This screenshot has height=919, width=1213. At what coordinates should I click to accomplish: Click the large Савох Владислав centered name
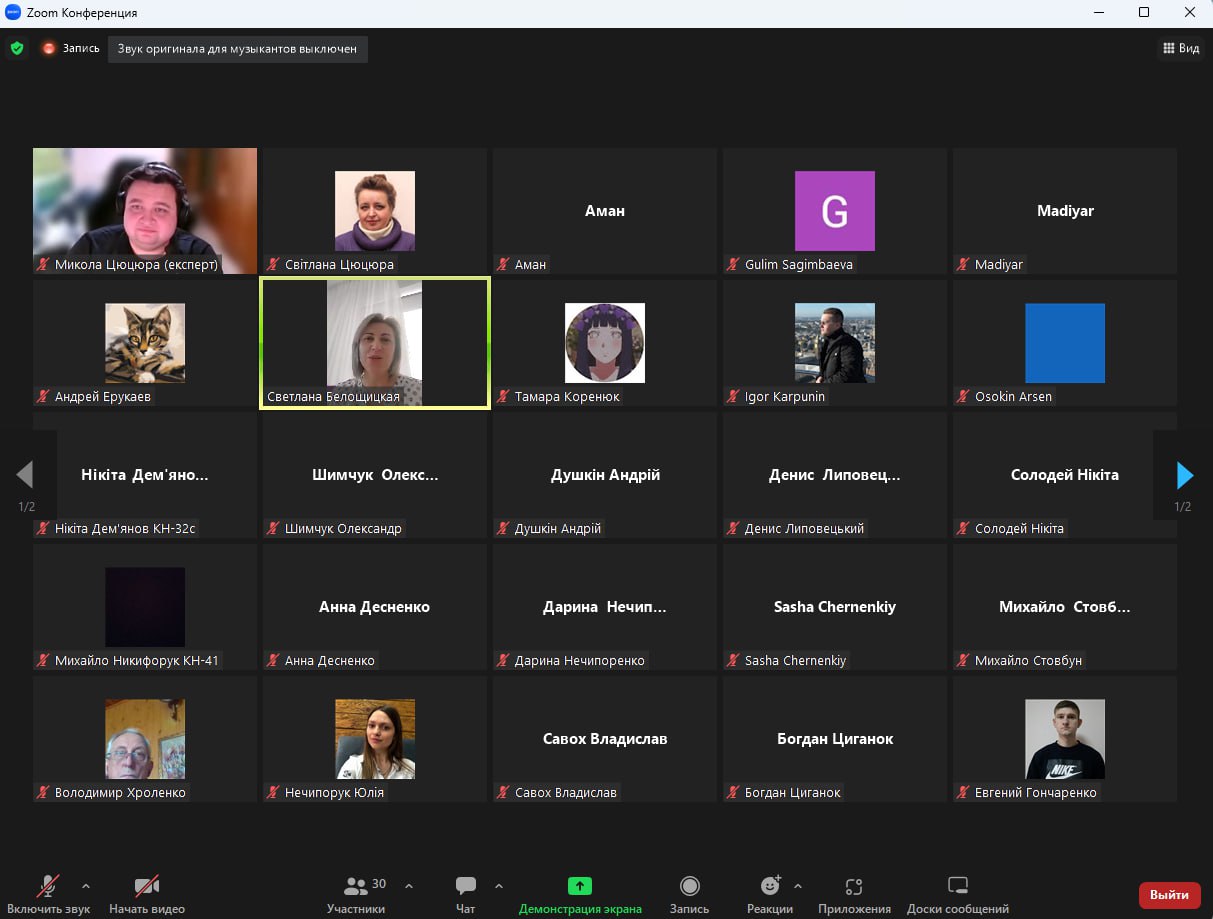(x=605, y=739)
